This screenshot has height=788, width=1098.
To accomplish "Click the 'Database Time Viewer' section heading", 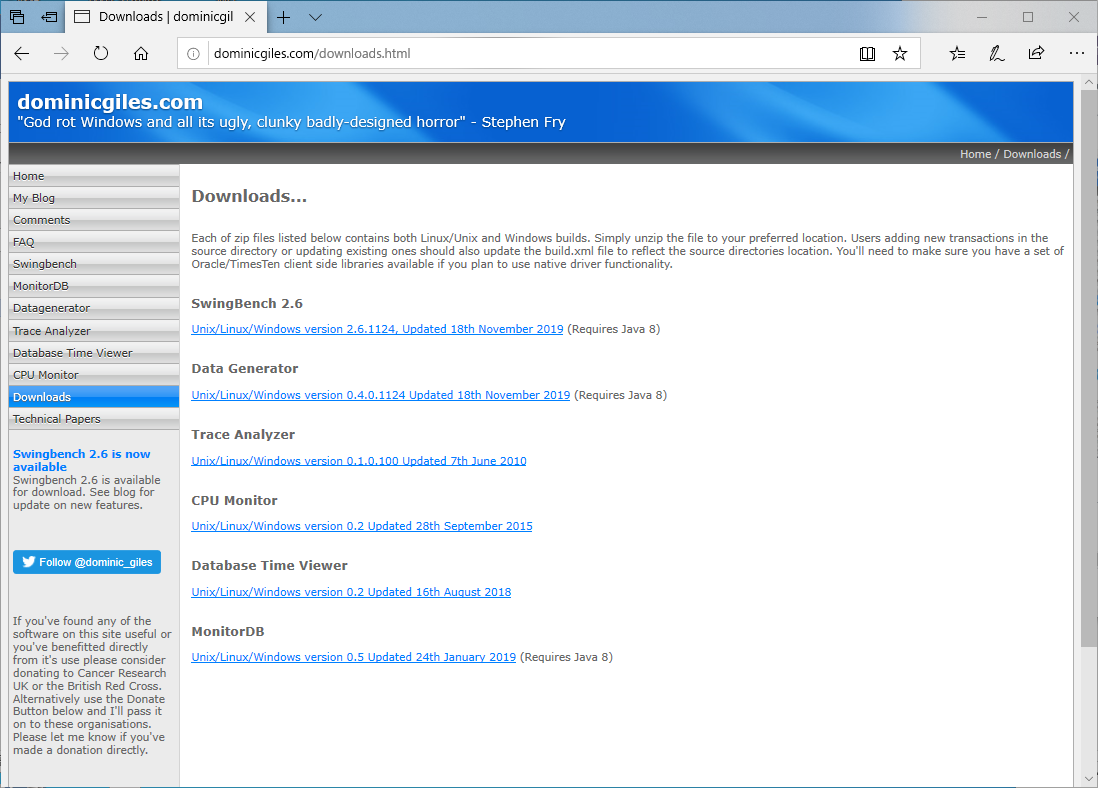I will pyautogui.click(x=270, y=565).
